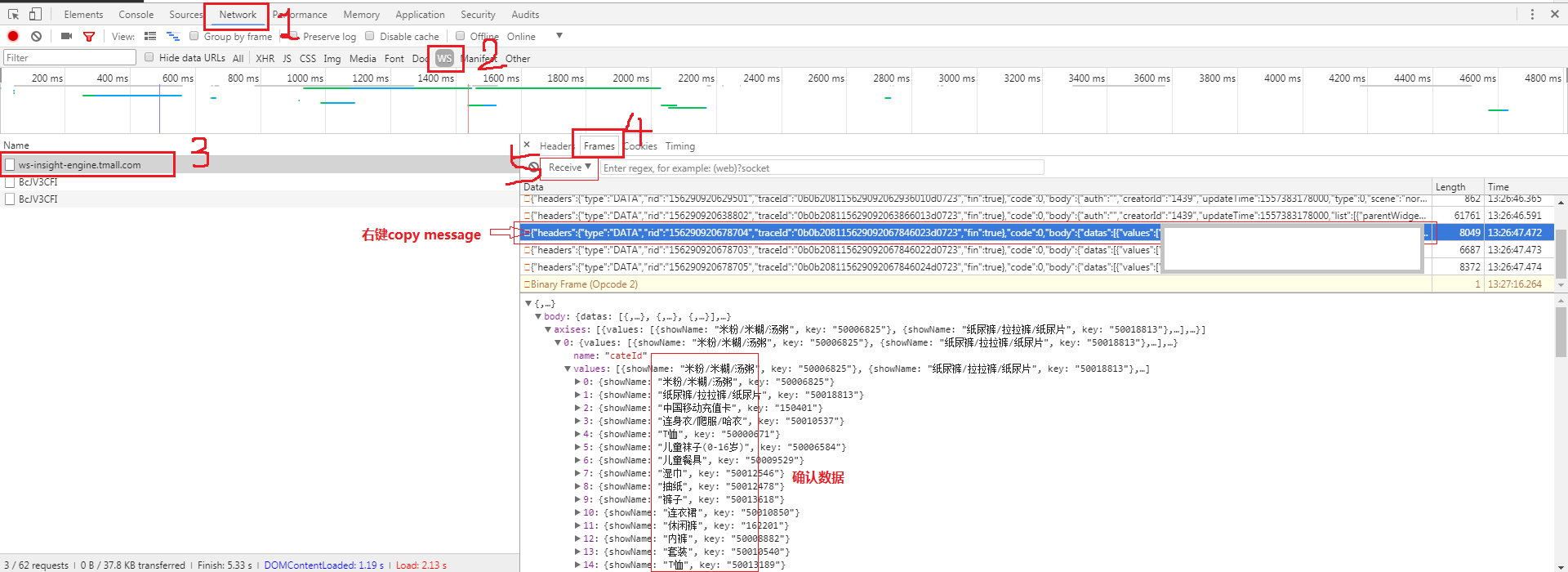1568x572 pixels.
Task: Sort frames by the Length column
Action: pos(1457,186)
